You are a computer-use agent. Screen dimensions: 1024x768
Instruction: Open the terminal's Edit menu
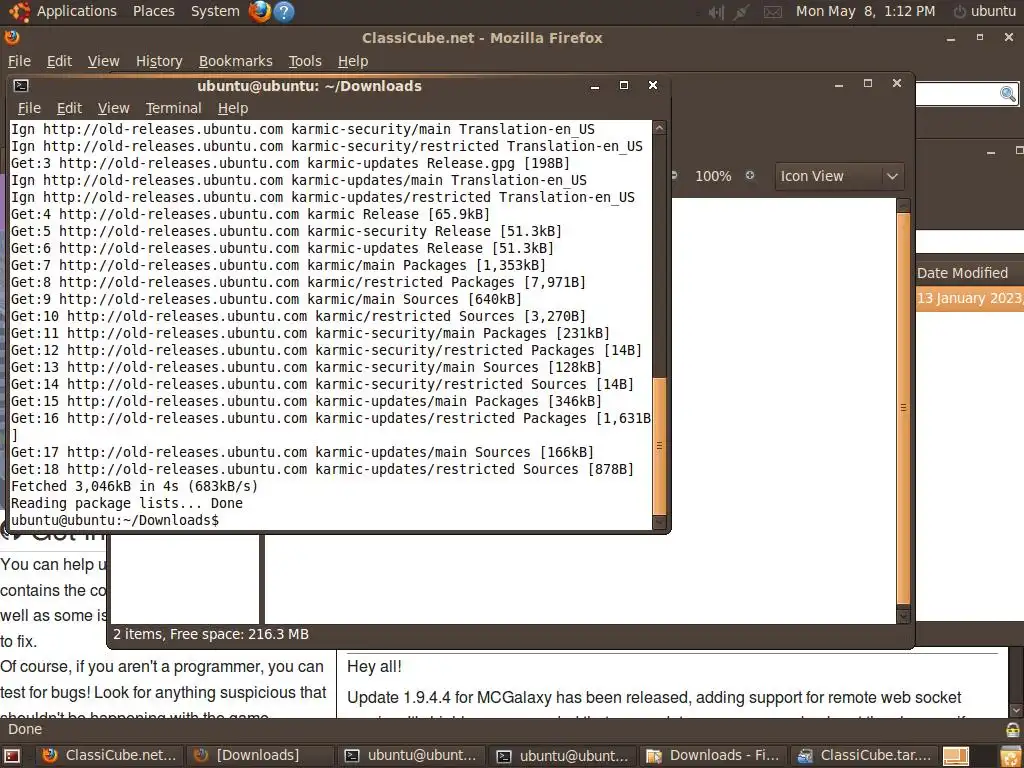coord(69,108)
